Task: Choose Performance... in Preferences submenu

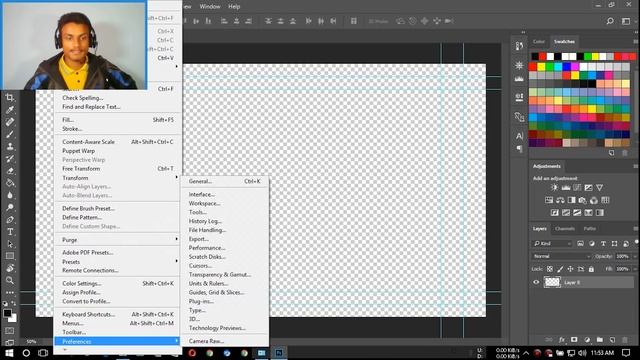Action: coord(224,248)
